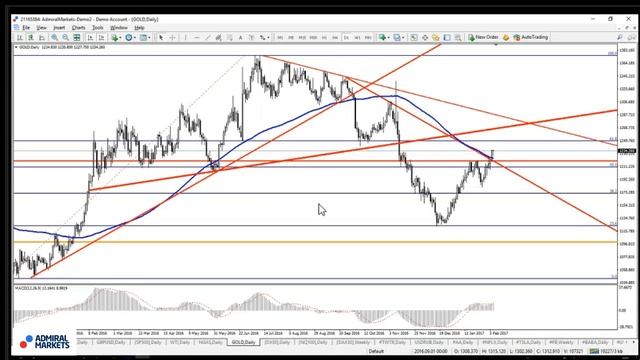The width and height of the screenshot is (640, 360).
Task: Open the Strategy Tester icon
Action: point(458,38)
